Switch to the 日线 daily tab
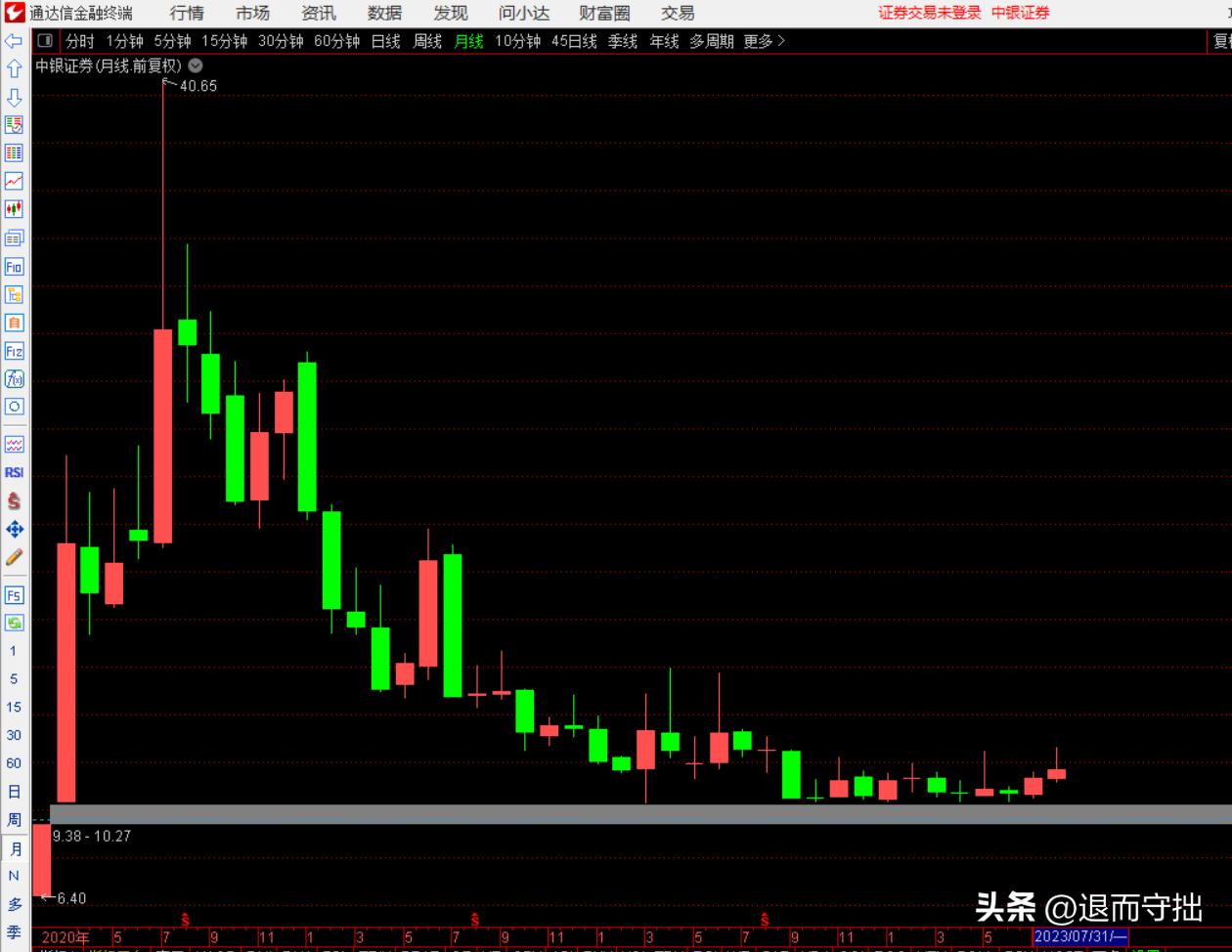The height and width of the screenshot is (952, 1232). click(x=386, y=41)
